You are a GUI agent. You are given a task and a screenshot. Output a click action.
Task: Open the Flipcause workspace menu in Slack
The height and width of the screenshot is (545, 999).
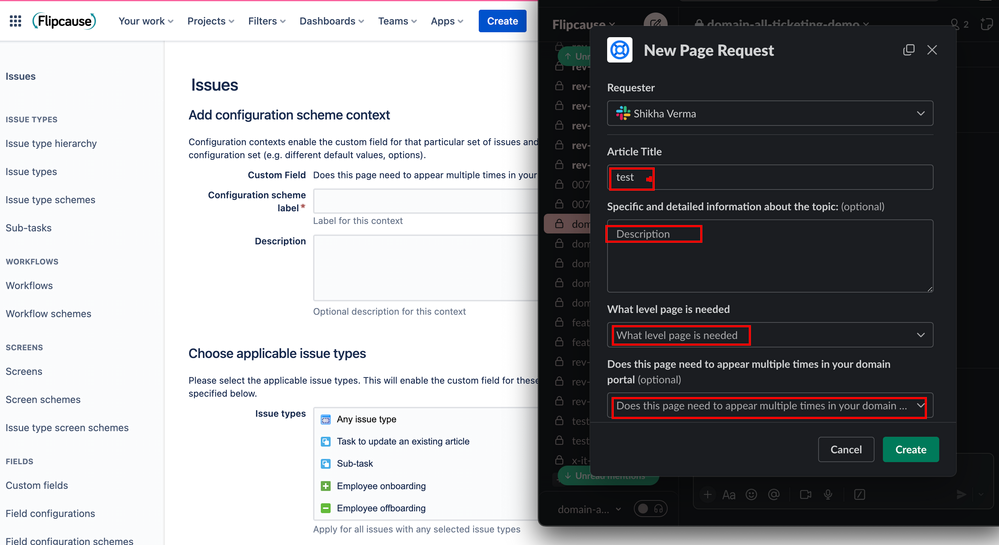(x=584, y=24)
